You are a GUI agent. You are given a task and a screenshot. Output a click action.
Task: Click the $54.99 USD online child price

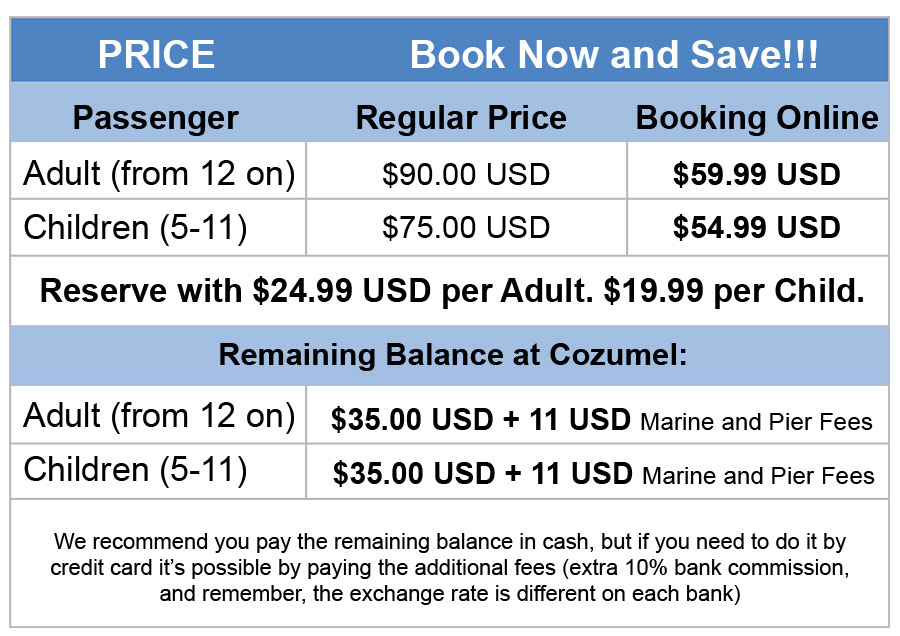coord(757,228)
